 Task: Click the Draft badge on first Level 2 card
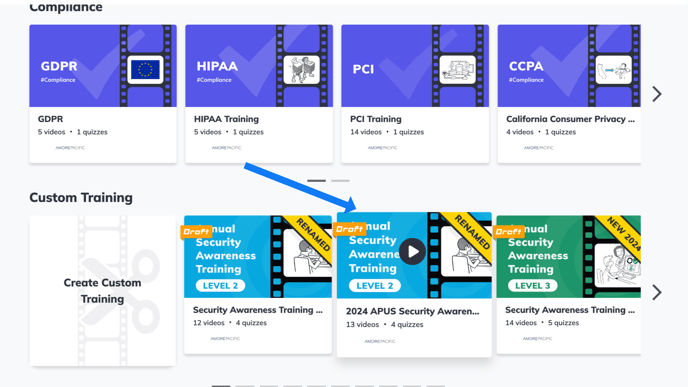(x=196, y=231)
